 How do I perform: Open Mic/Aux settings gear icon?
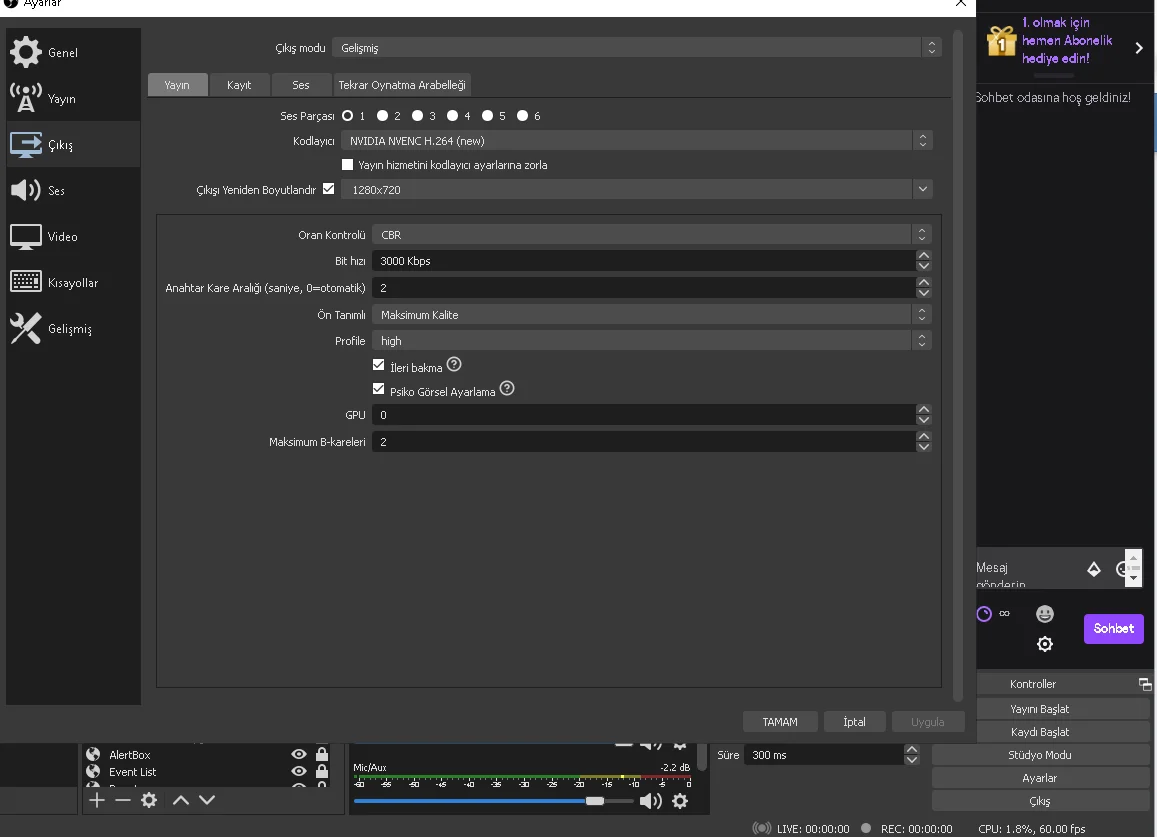(x=680, y=801)
